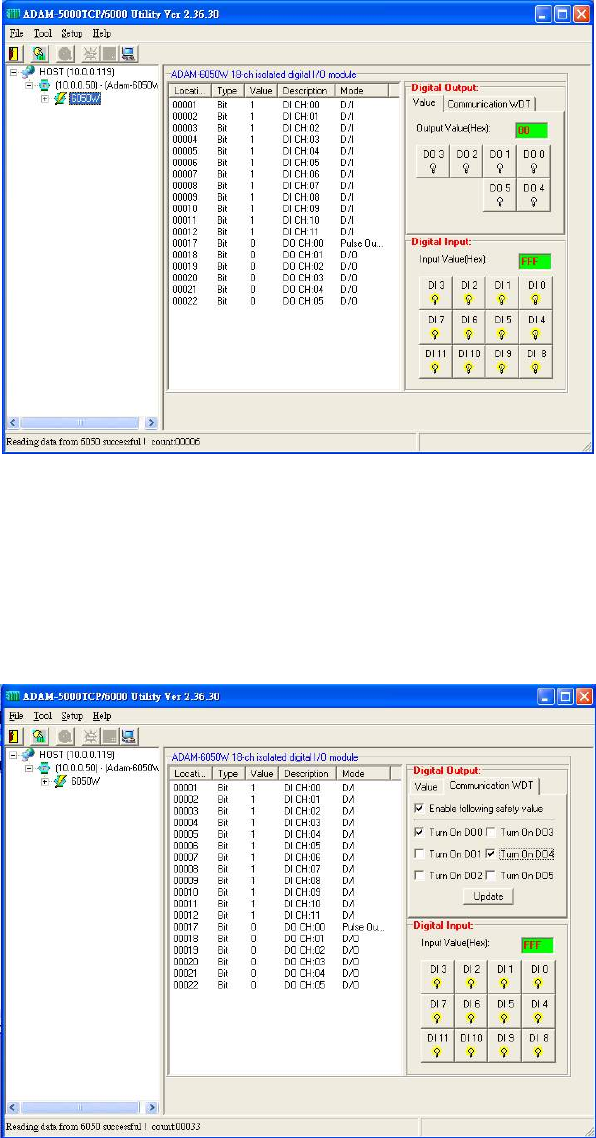Select (10.0.0.50) device node in count:00033 window
The image size is (596, 1138).
coord(106,768)
